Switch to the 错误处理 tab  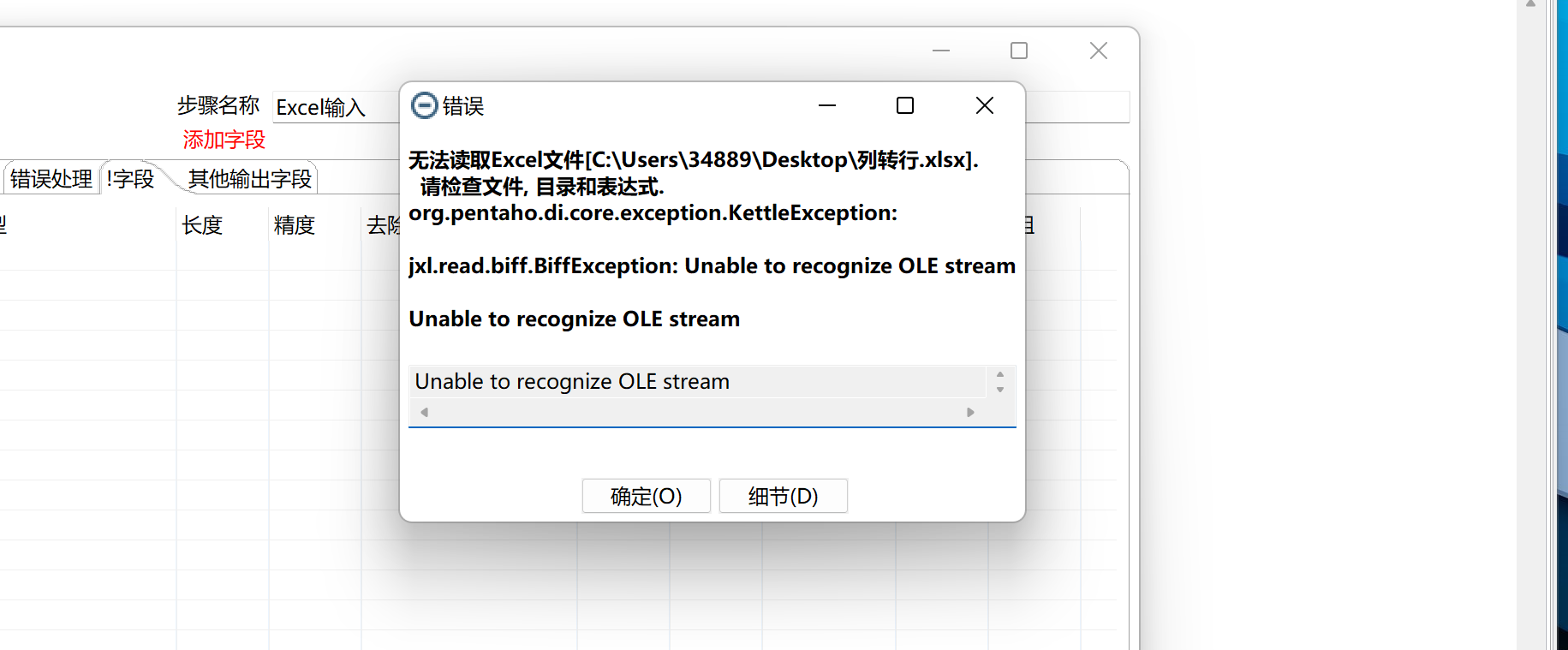(x=51, y=178)
